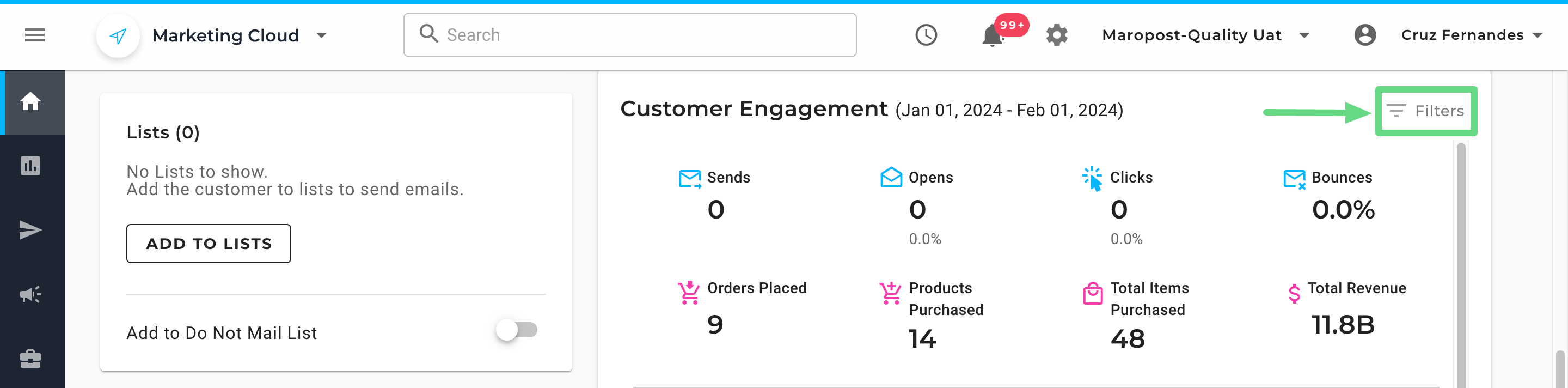
Task: Open the Reports chart sidebar icon
Action: coord(30,166)
